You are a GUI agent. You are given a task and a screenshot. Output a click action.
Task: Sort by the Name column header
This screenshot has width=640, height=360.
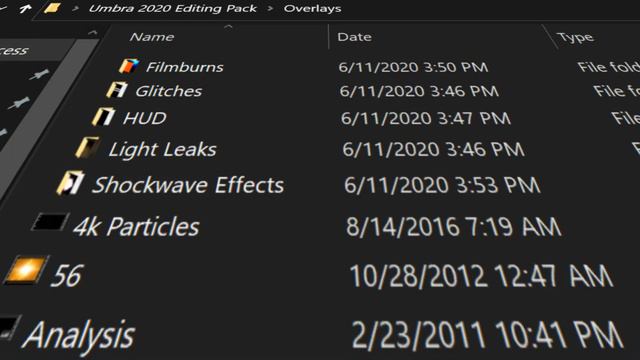click(x=152, y=37)
